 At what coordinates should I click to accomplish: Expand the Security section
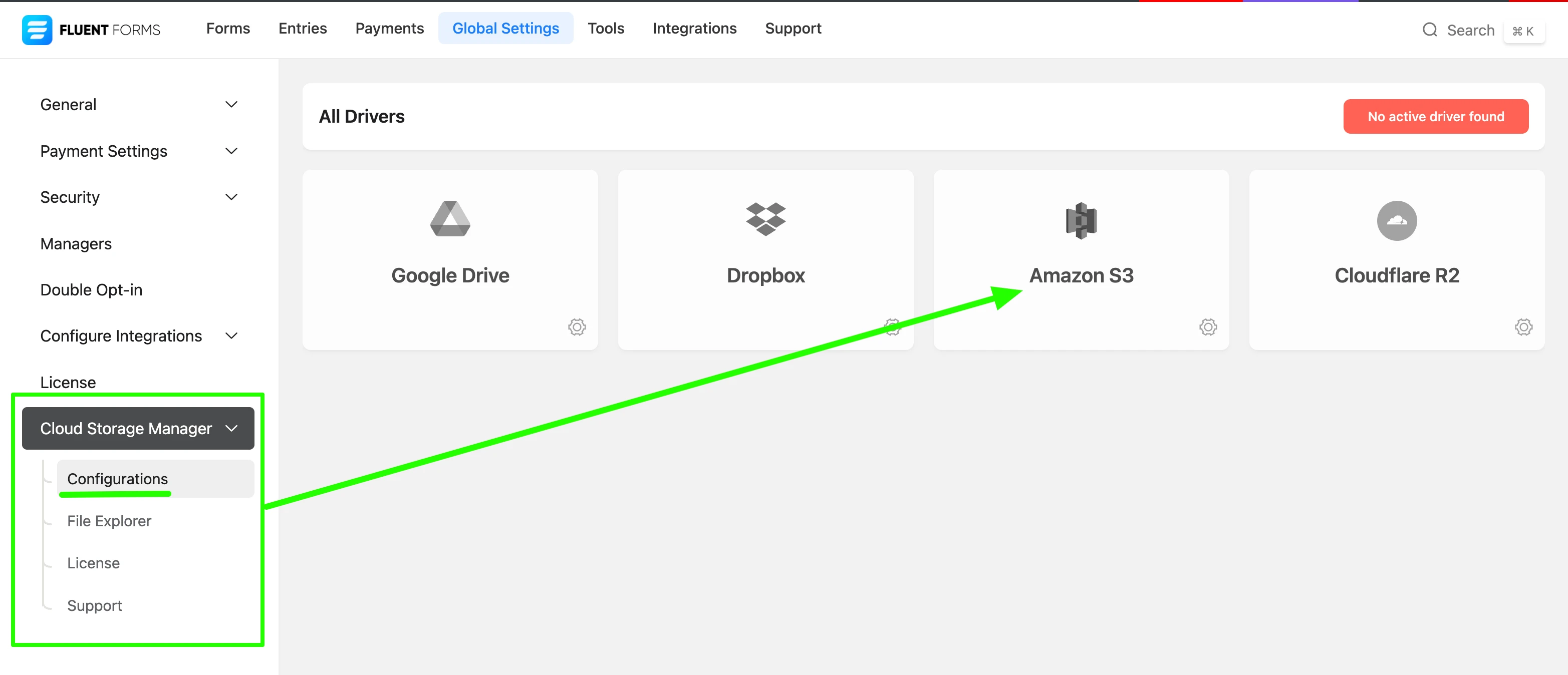(x=231, y=197)
